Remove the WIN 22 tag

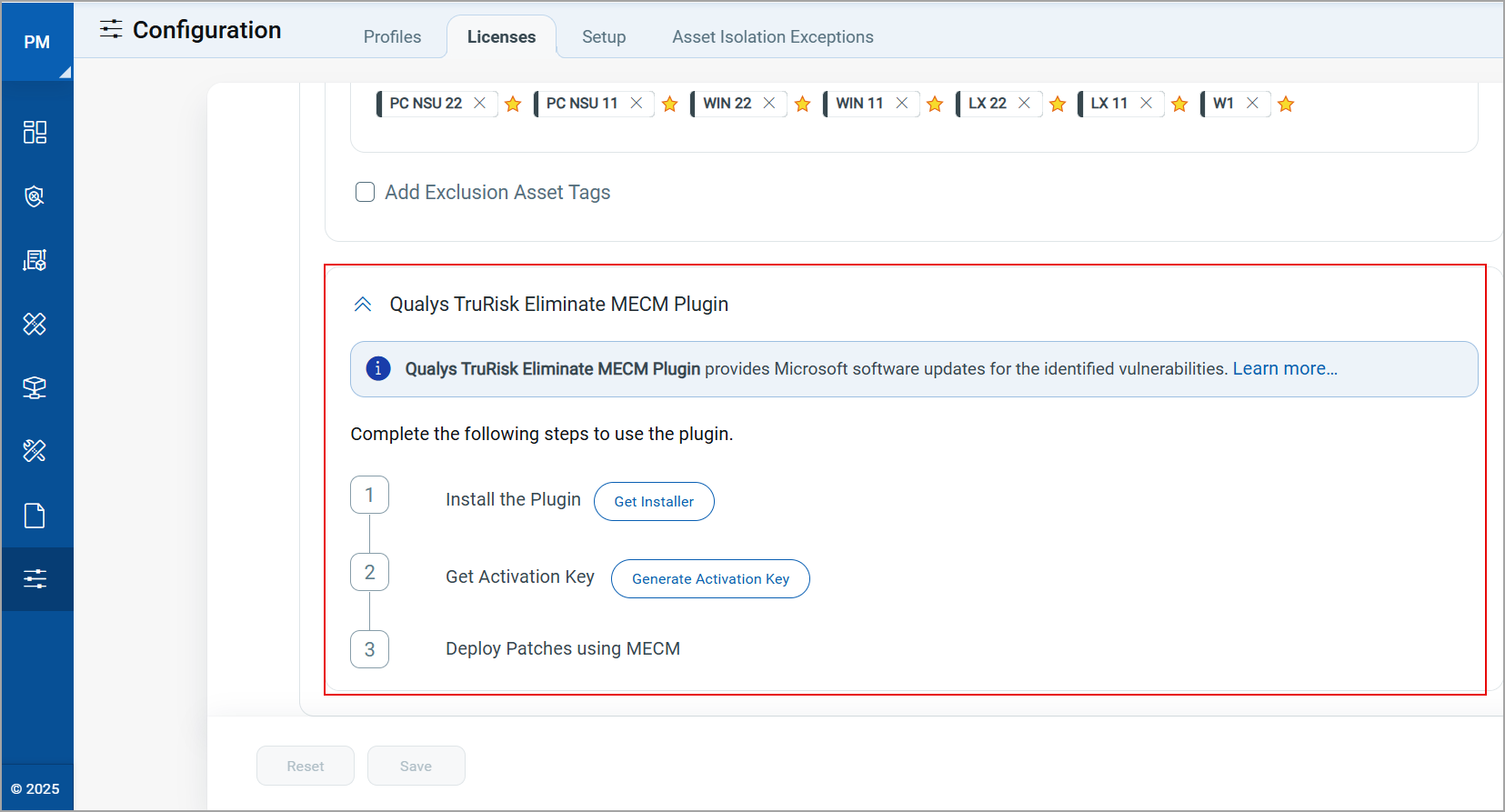coord(769,103)
